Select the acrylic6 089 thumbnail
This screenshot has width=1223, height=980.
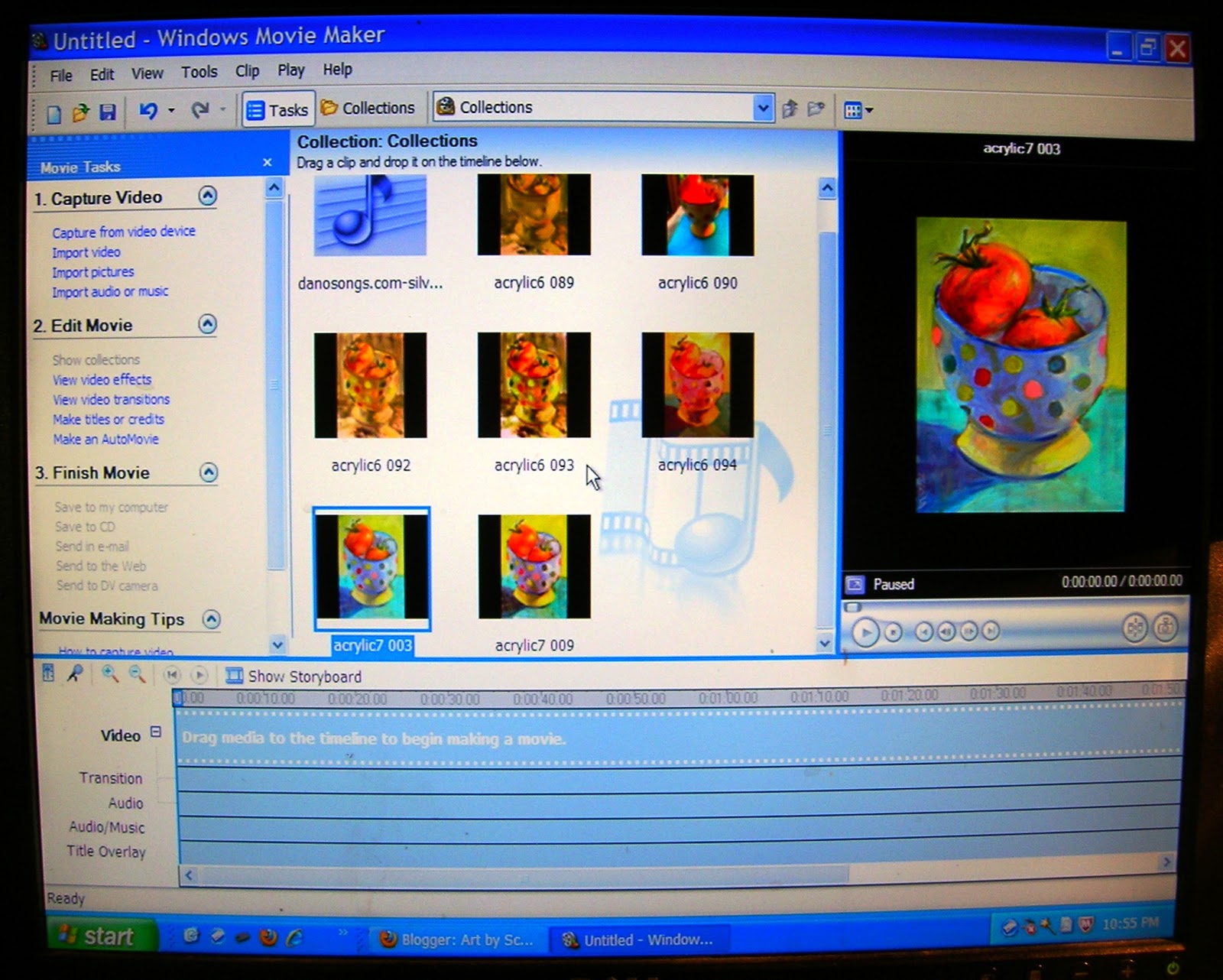[534, 215]
